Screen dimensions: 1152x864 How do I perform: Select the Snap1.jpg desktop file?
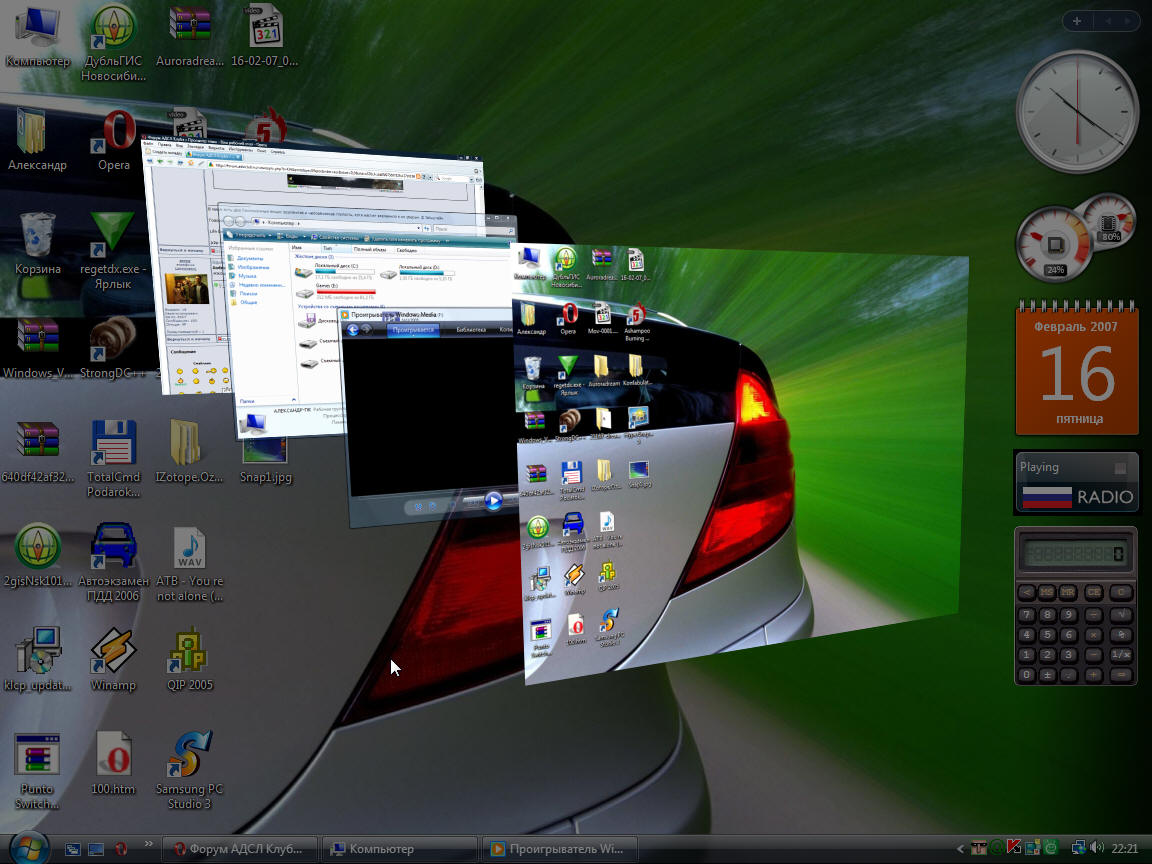(265, 452)
